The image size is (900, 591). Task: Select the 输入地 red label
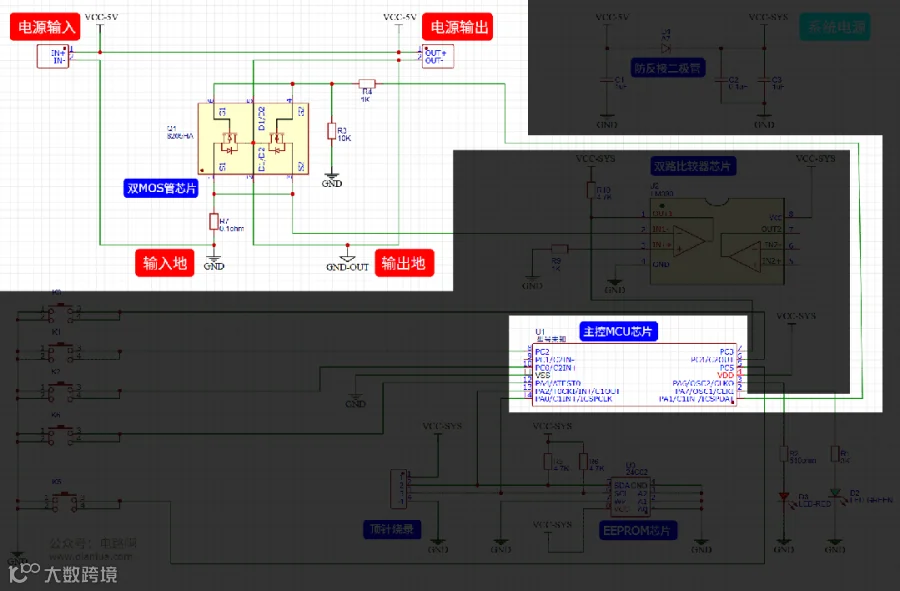tap(165, 263)
